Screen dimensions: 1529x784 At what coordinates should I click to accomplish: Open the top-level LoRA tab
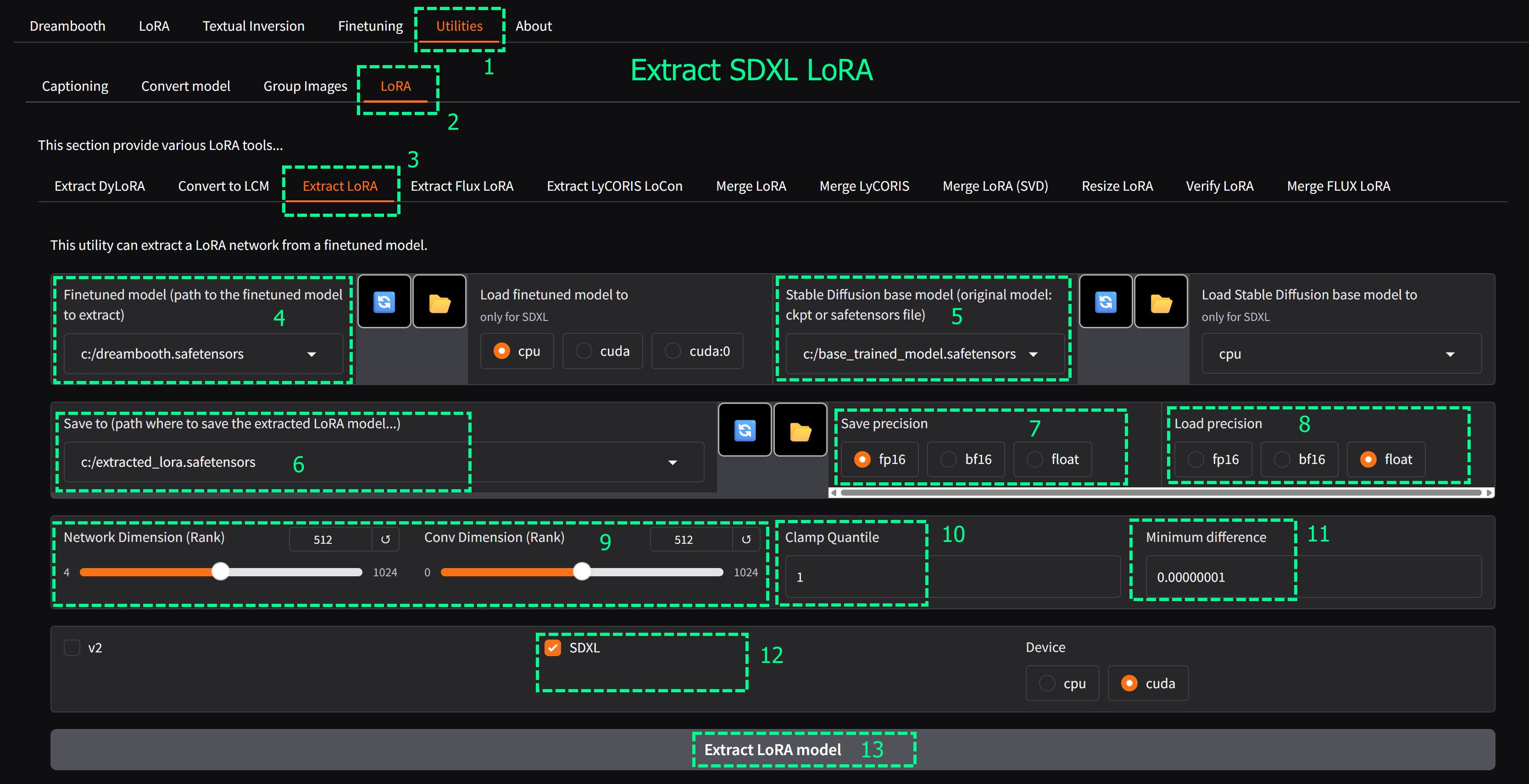pyautogui.click(x=154, y=26)
